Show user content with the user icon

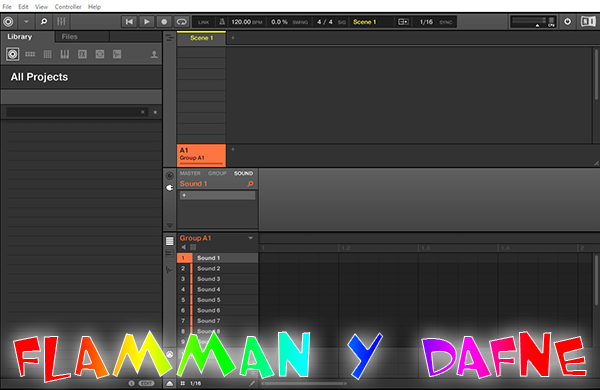pyautogui.click(x=154, y=54)
